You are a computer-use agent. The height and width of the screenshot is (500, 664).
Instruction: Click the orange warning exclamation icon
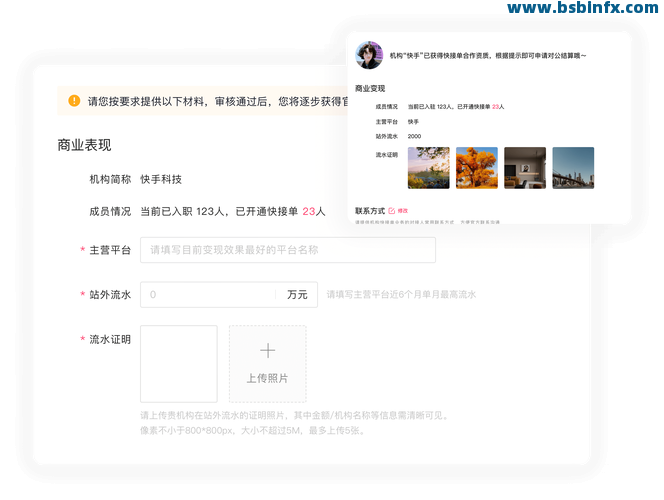click(x=74, y=101)
